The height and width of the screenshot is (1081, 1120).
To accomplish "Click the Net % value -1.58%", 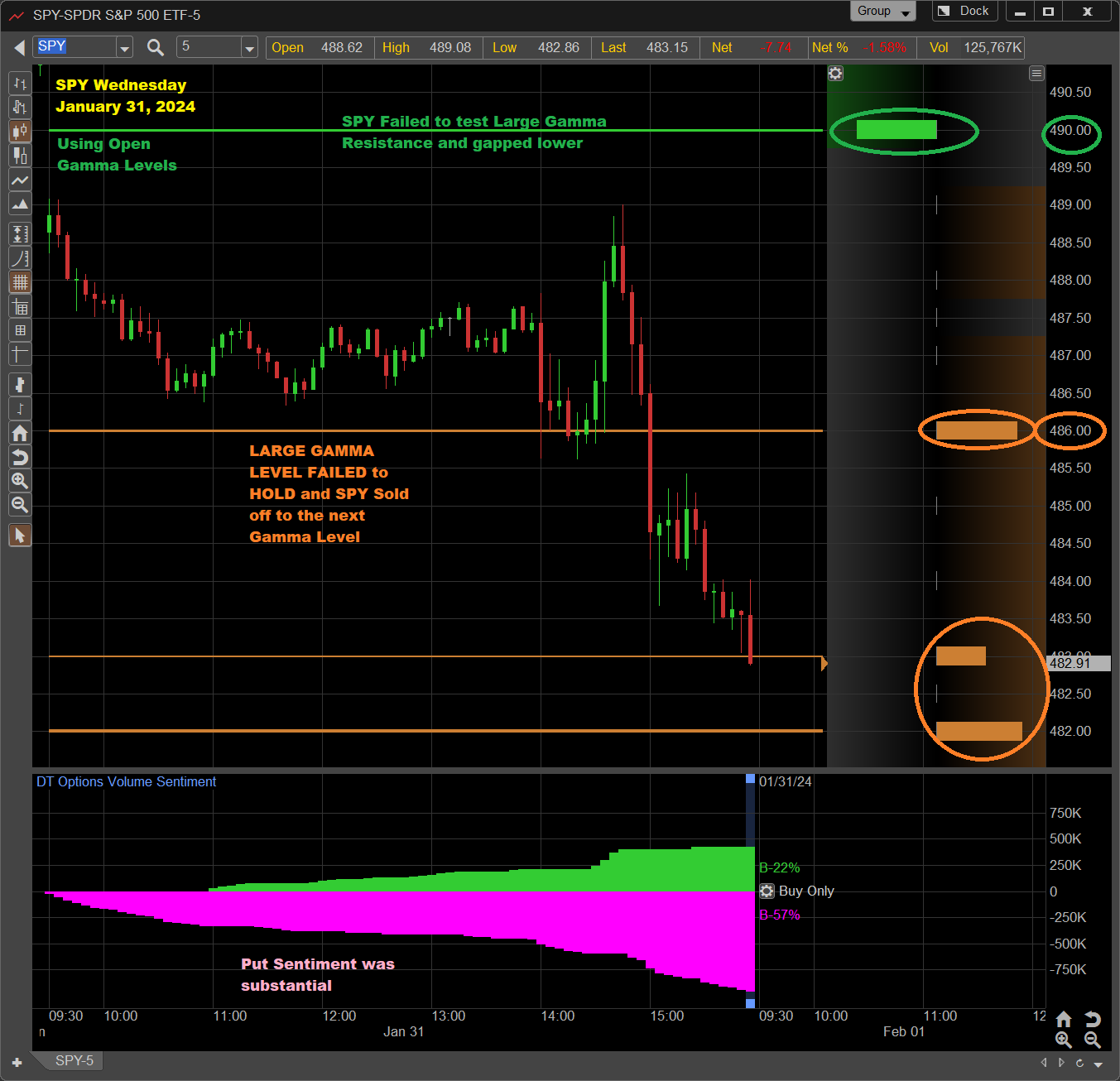I will 885,48.
